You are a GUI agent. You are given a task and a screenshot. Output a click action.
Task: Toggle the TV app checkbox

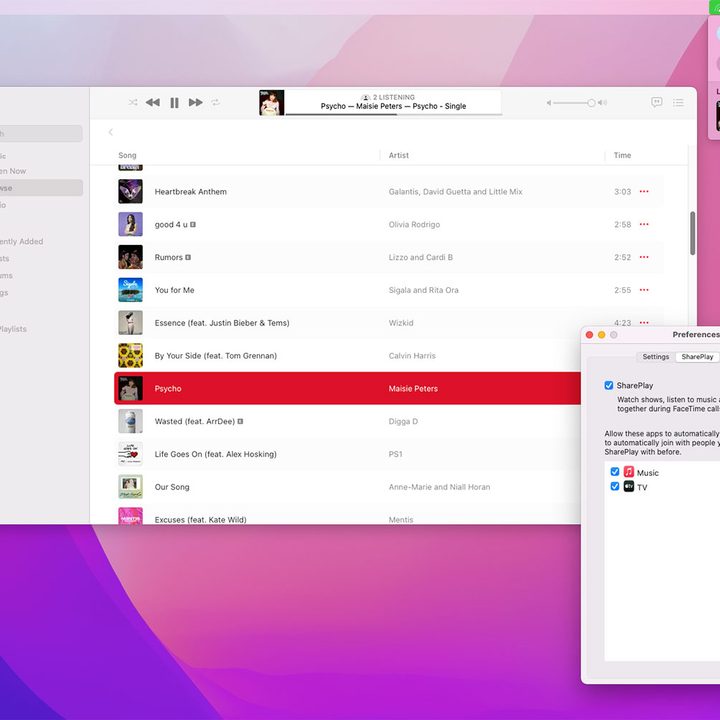[x=615, y=486]
